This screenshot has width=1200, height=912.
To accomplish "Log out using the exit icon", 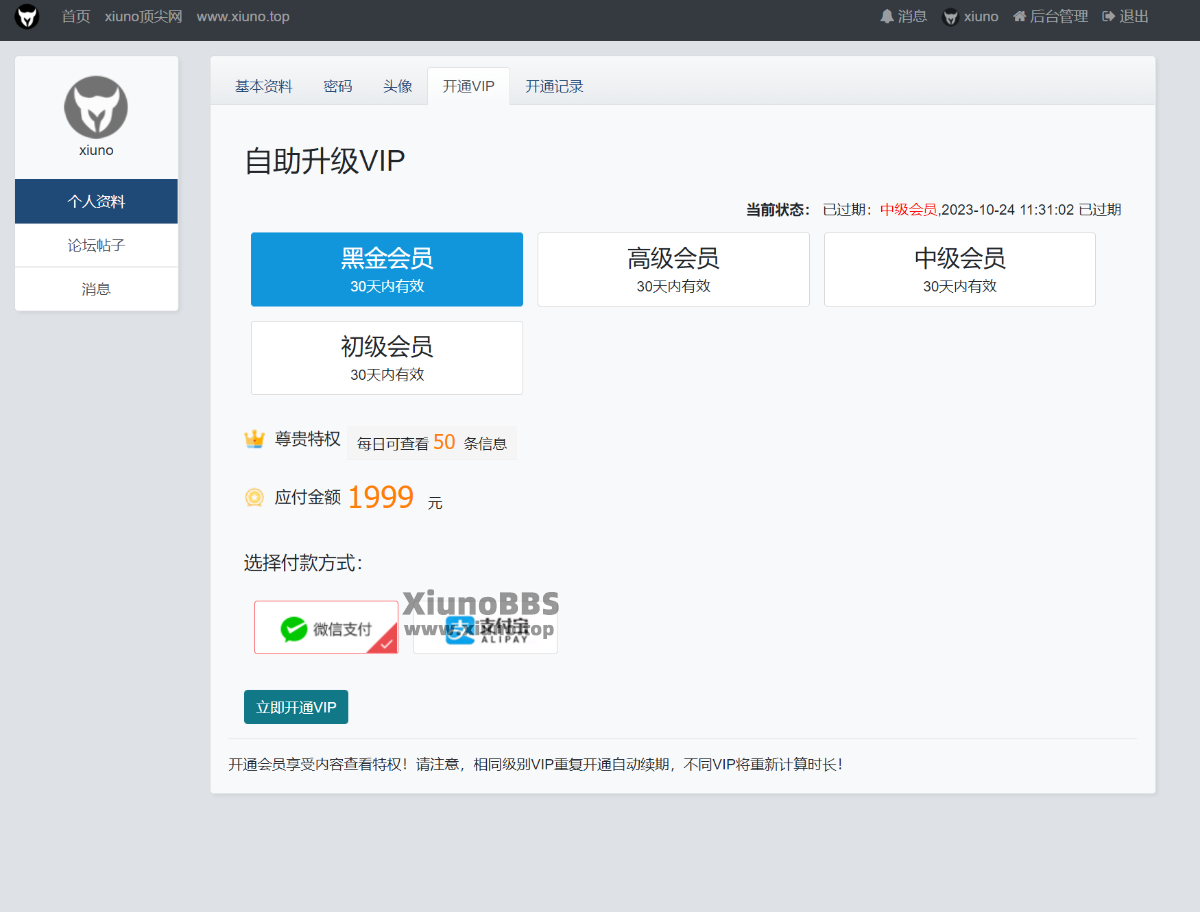I will pyautogui.click(x=1108, y=16).
